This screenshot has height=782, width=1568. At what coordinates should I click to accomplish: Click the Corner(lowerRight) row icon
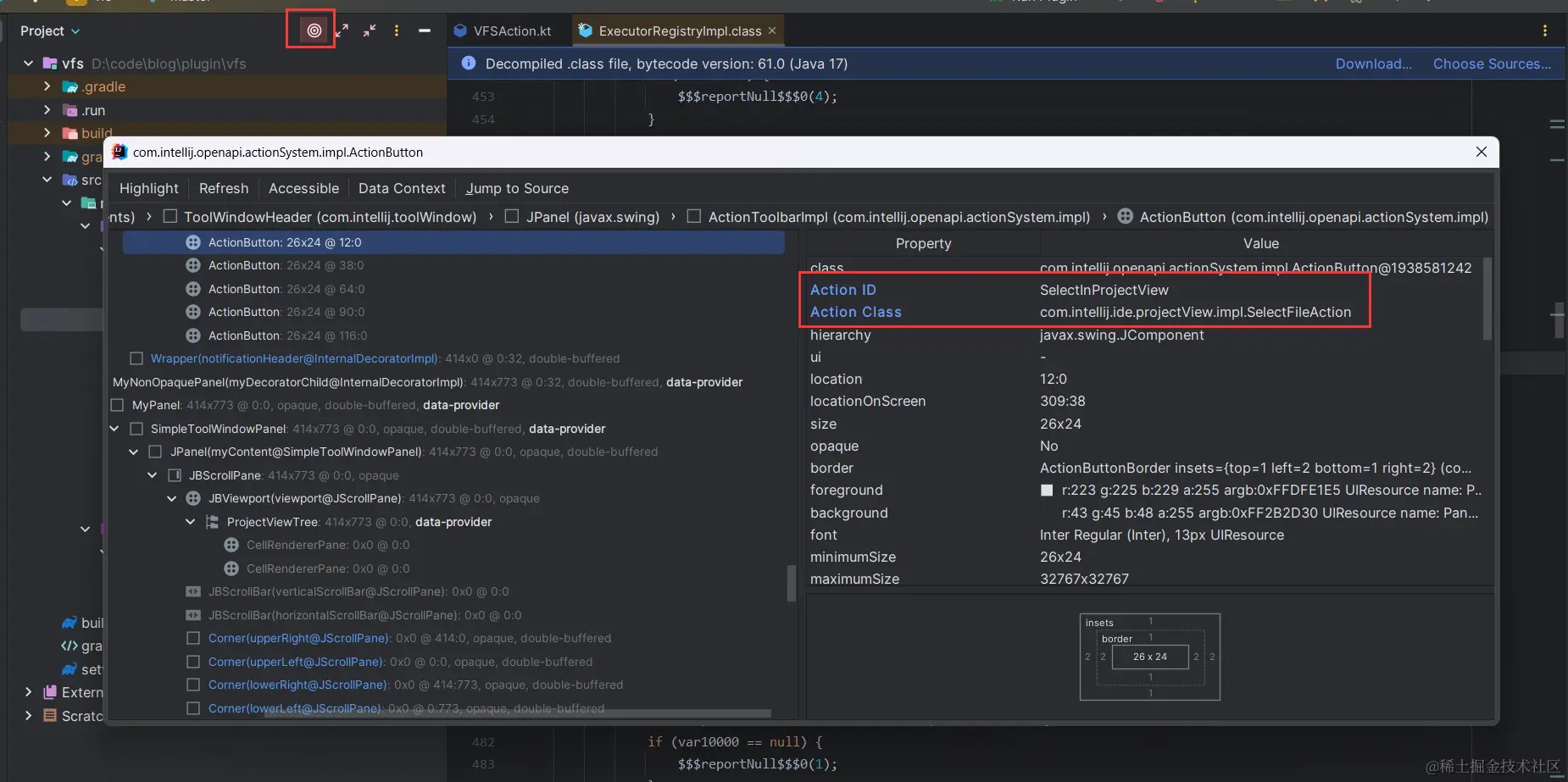pos(193,685)
